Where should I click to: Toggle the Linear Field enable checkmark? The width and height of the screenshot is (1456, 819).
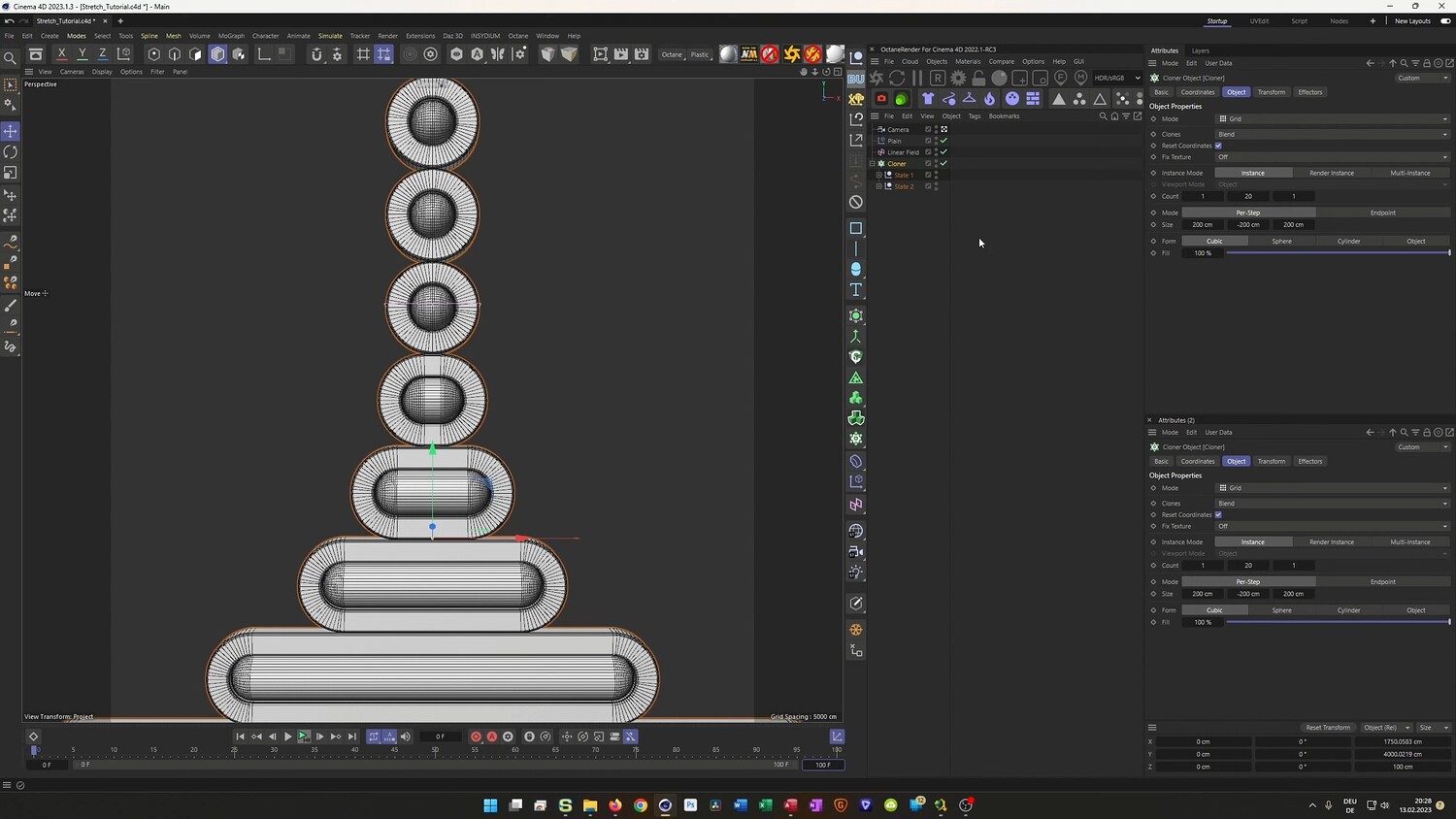(x=943, y=152)
